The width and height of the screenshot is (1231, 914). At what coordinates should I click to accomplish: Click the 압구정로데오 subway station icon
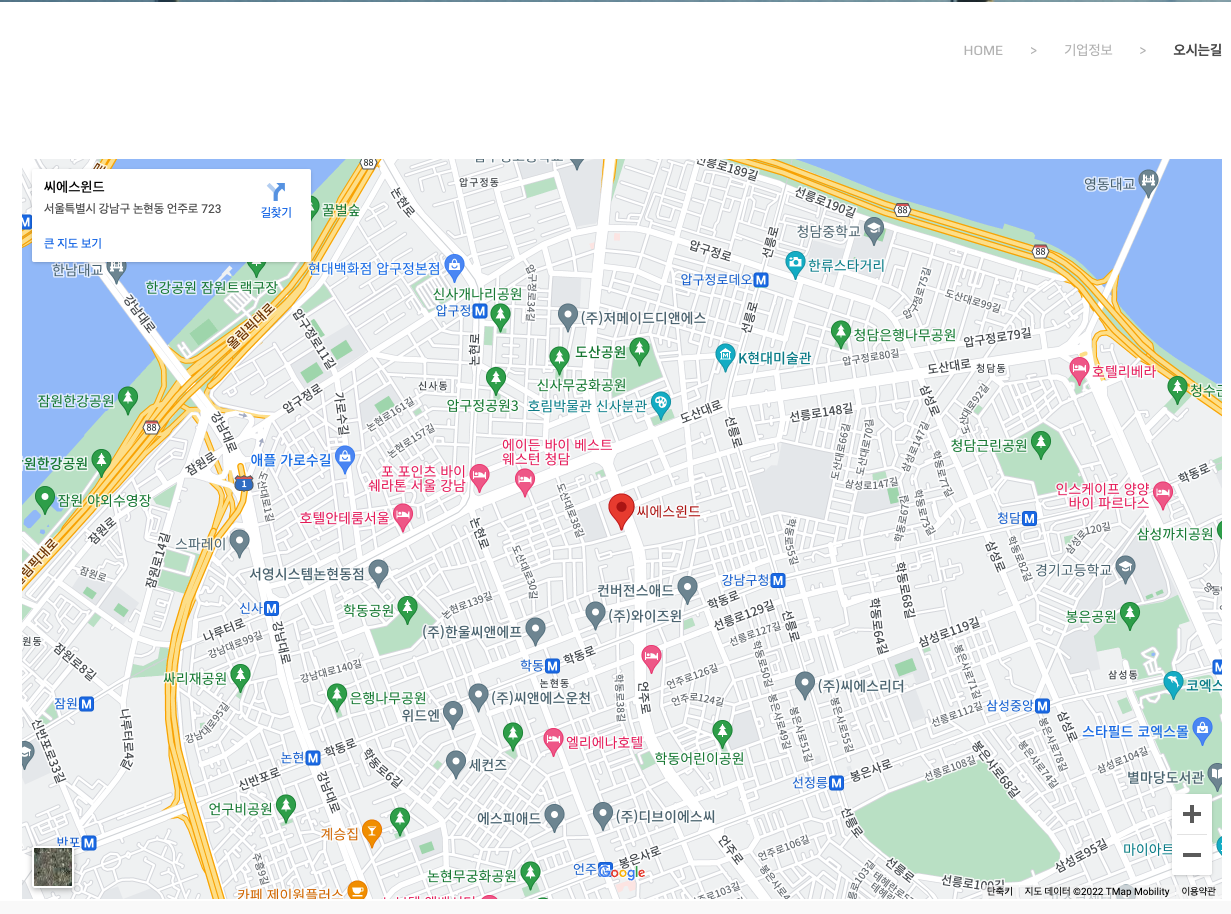point(761,280)
